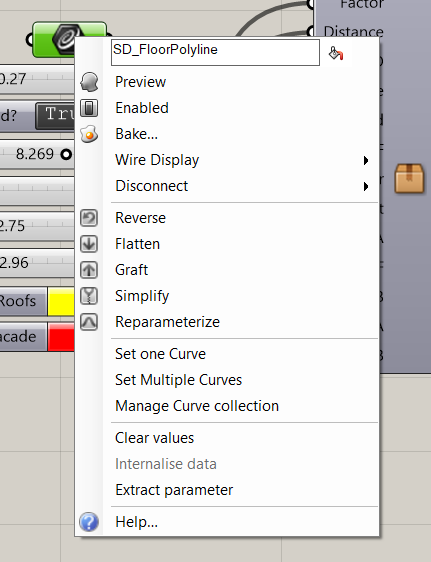Click the SD_FloorPolyline name field
This screenshot has height=562, width=431.
click(x=215, y=52)
